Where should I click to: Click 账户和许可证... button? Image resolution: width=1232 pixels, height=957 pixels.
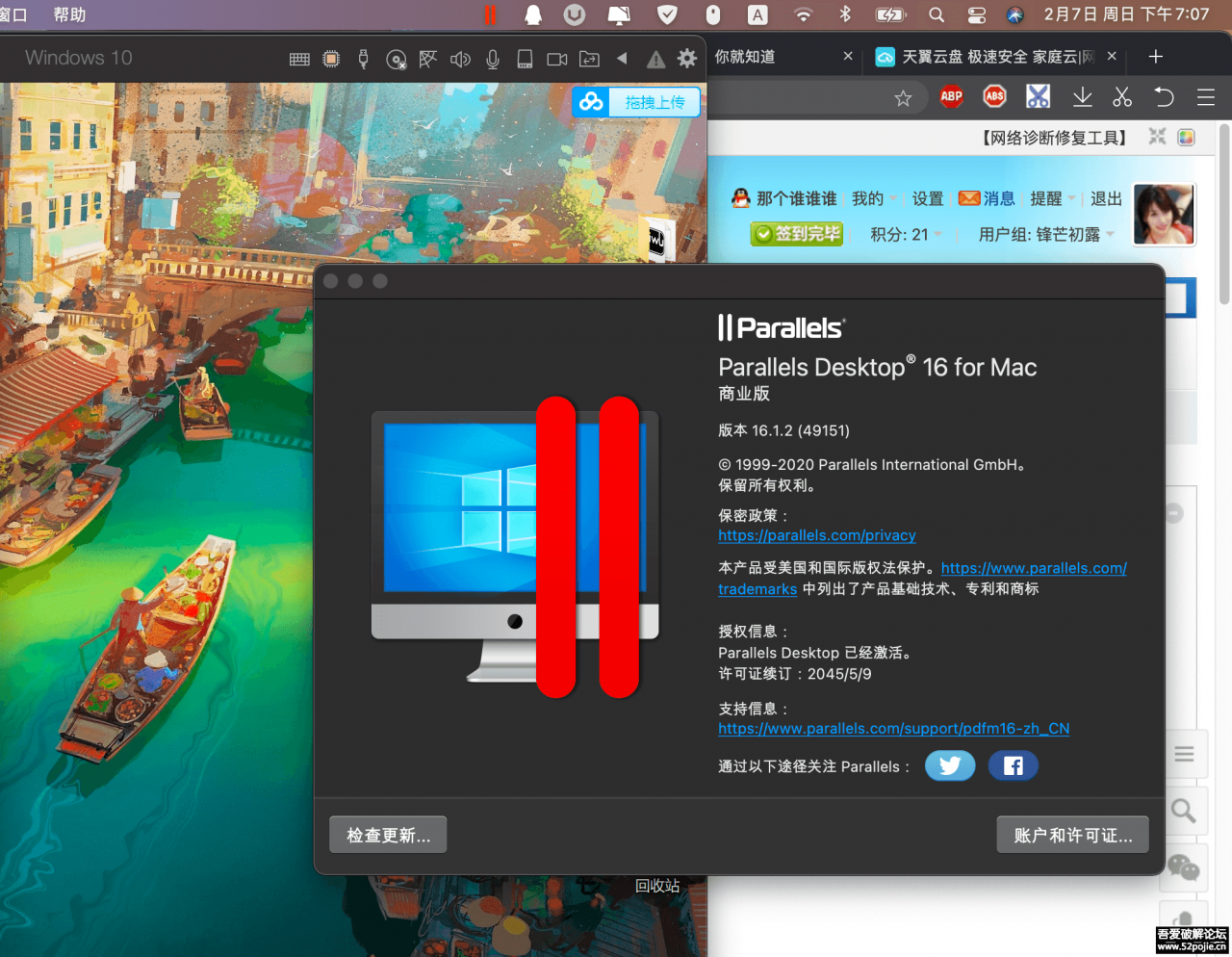1072,835
